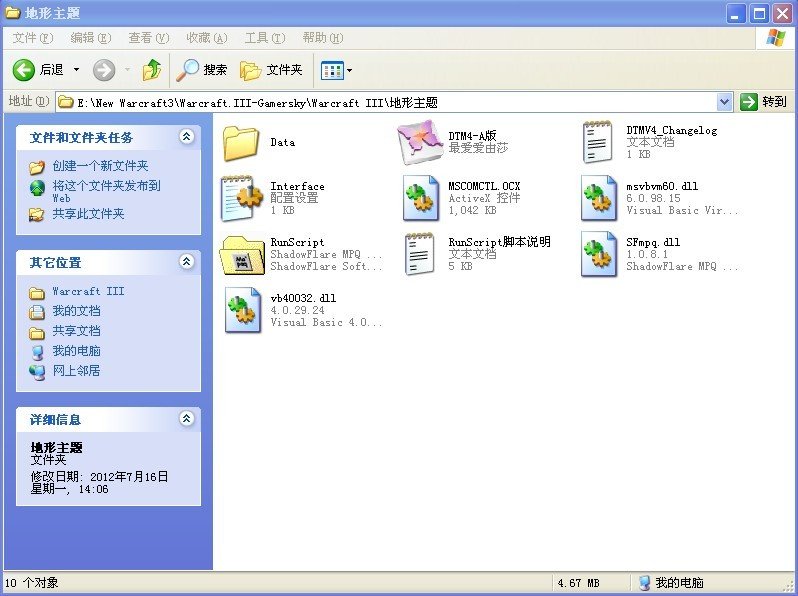The width and height of the screenshot is (798, 596).
Task: Click the Up one level folder icon
Action: pos(151,70)
